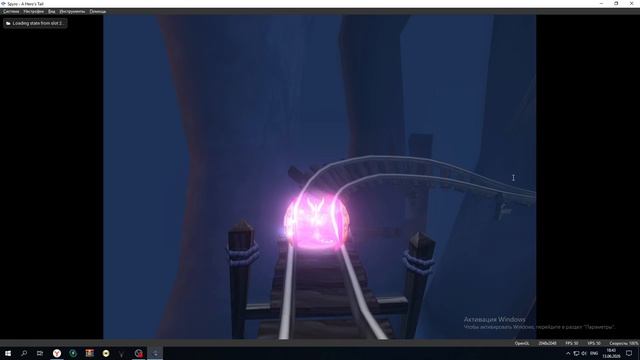The width and height of the screenshot is (640, 360).
Task: Open the Windows Start menu
Action: point(8,353)
